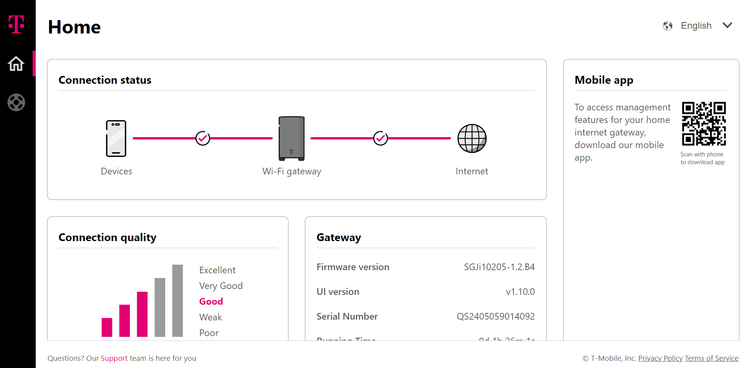Select the Devices phone icon
The width and height of the screenshot is (750, 368).
(x=116, y=138)
